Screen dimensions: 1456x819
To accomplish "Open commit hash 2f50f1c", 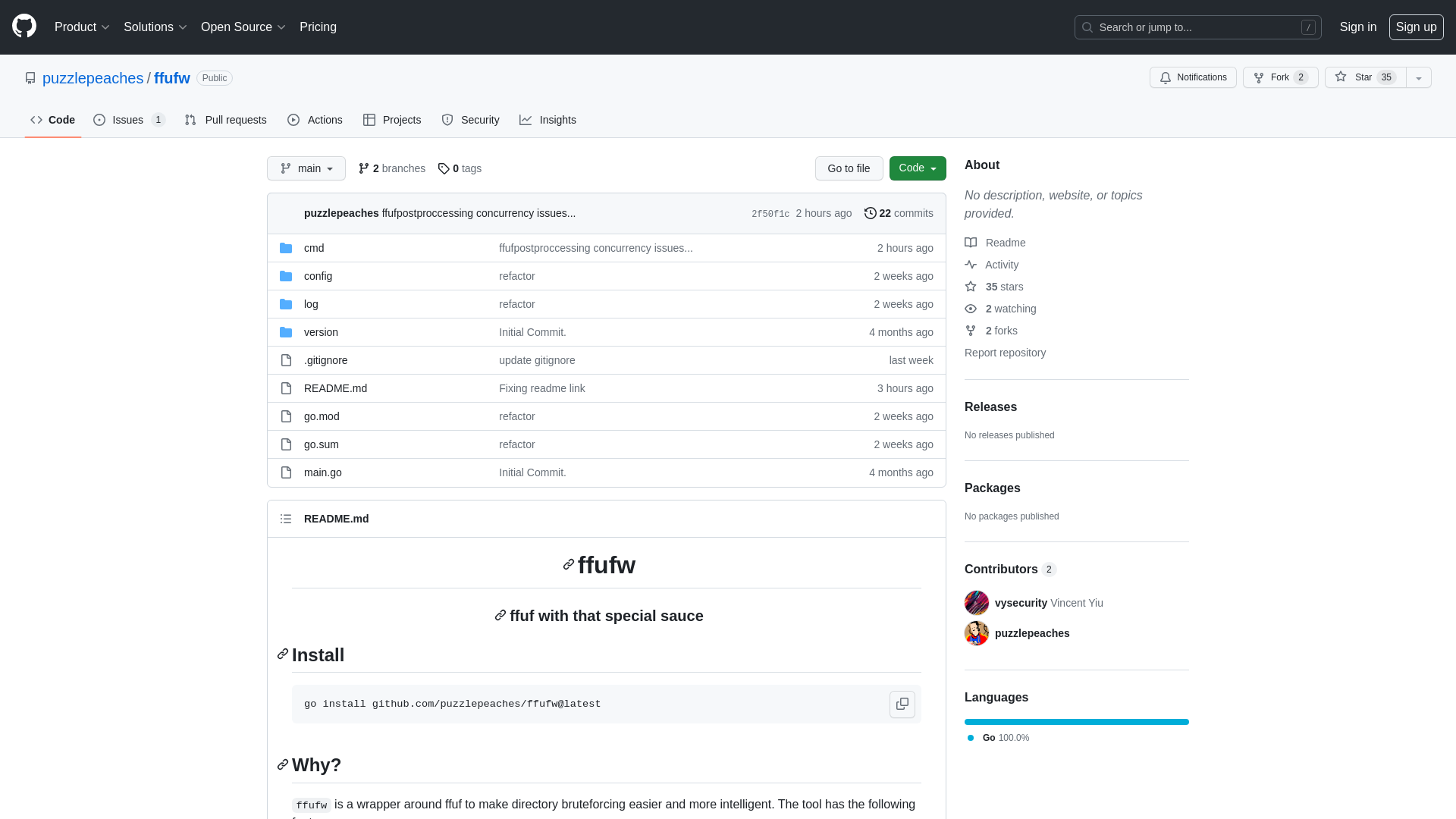I will [770, 214].
